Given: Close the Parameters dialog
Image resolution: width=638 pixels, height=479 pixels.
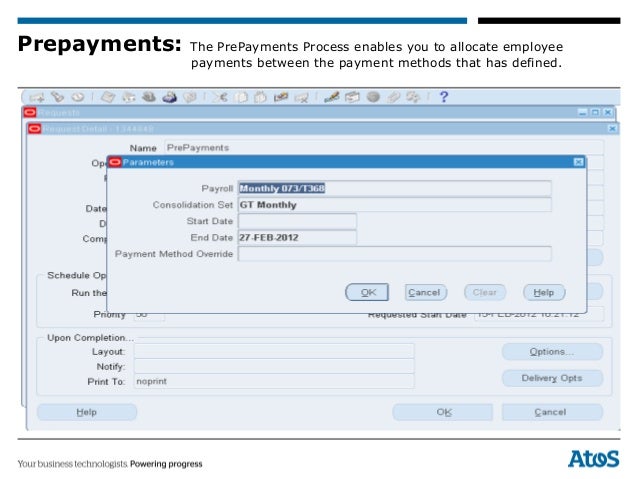Looking at the screenshot, I should pos(579,162).
